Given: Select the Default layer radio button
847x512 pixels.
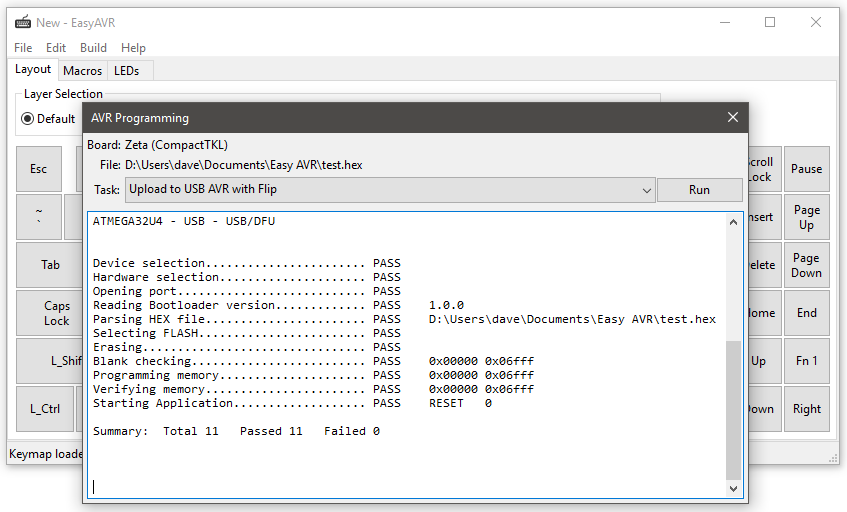Looking at the screenshot, I should pyautogui.click(x=27, y=118).
